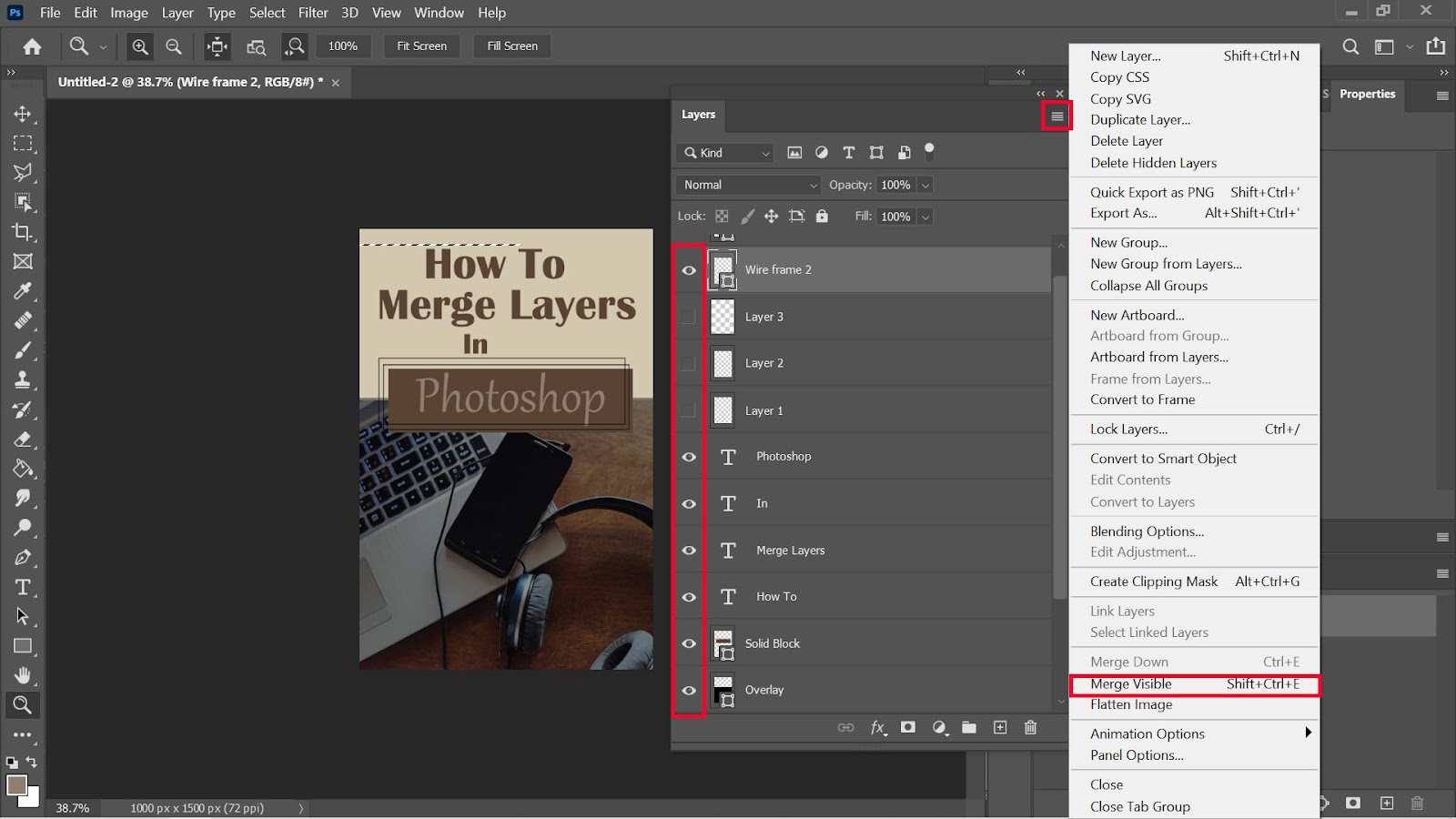This screenshot has width=1456, height=819.
Task: Click the delete layer trash icon
Action: (x=1030, y=727)
